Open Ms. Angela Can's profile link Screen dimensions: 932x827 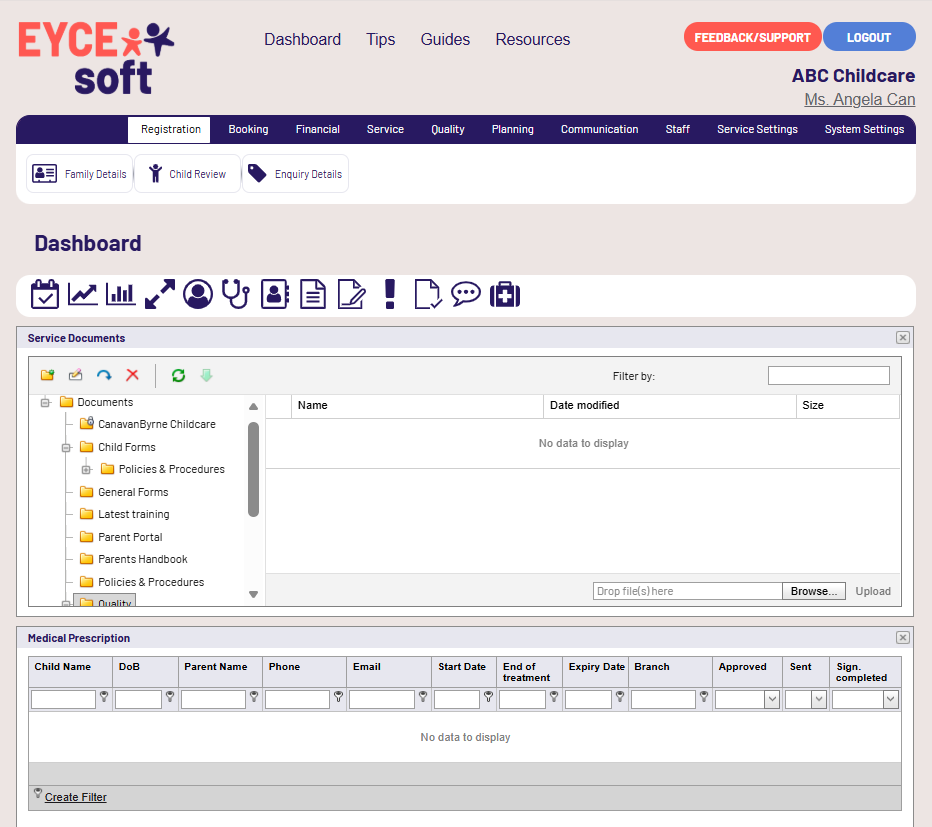point(859,99)
